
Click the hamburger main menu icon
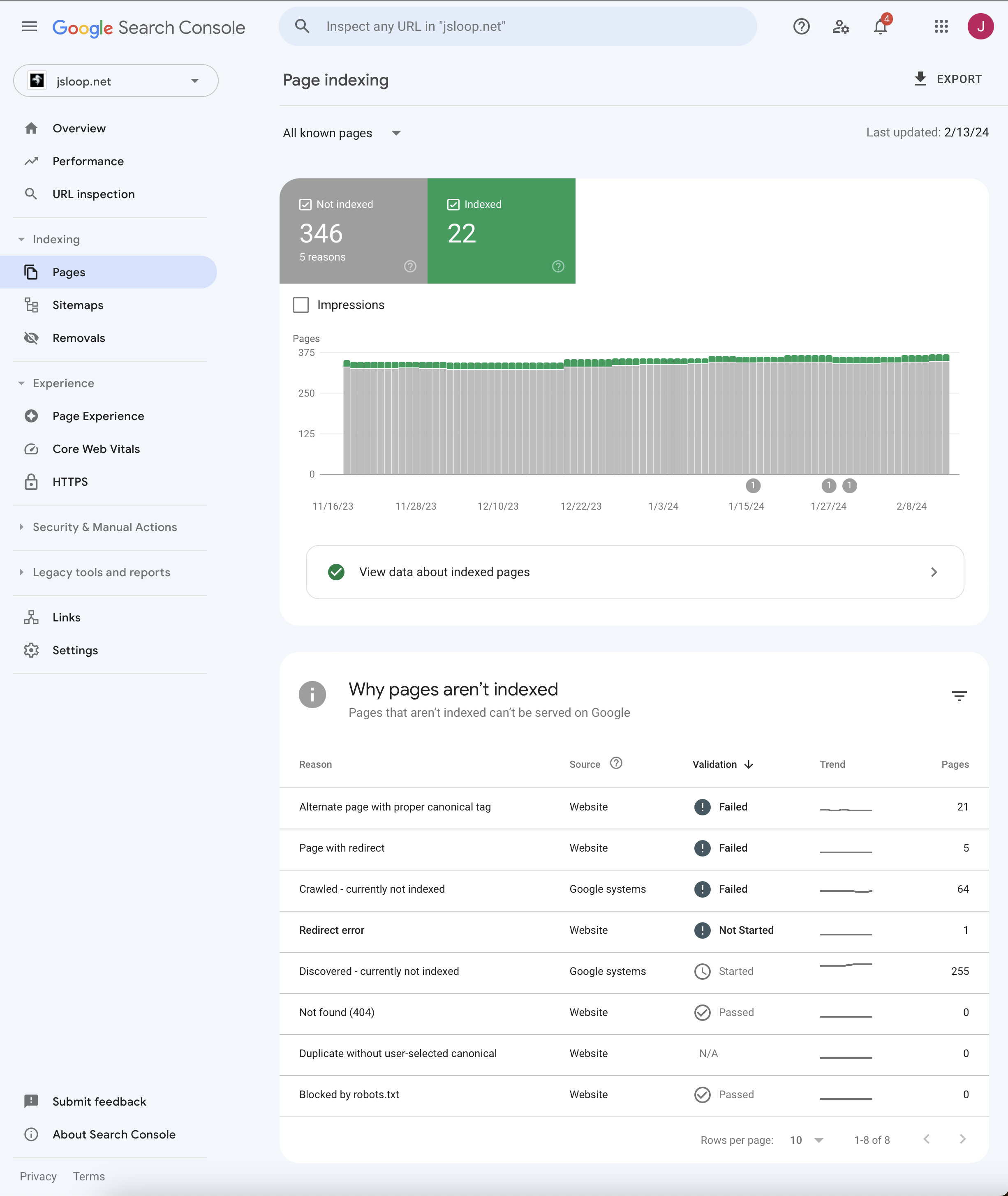30,27
